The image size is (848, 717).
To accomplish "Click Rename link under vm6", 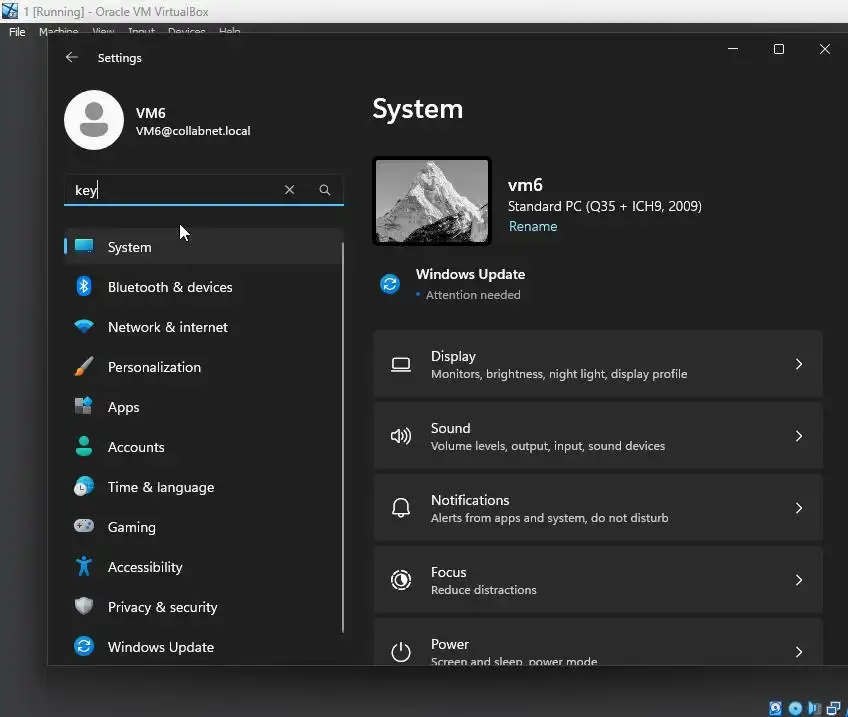I will [533, 226].
